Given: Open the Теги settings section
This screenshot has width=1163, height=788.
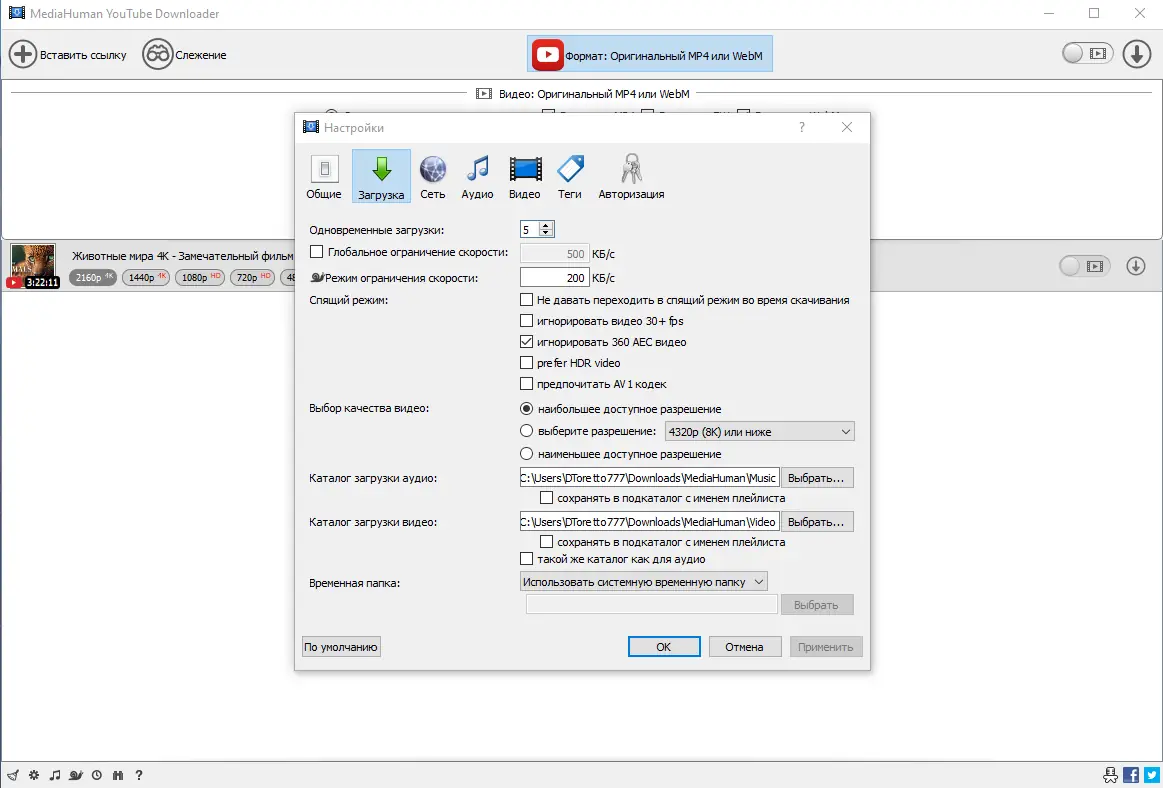Looking at the screenshot, I should (569, 176).
